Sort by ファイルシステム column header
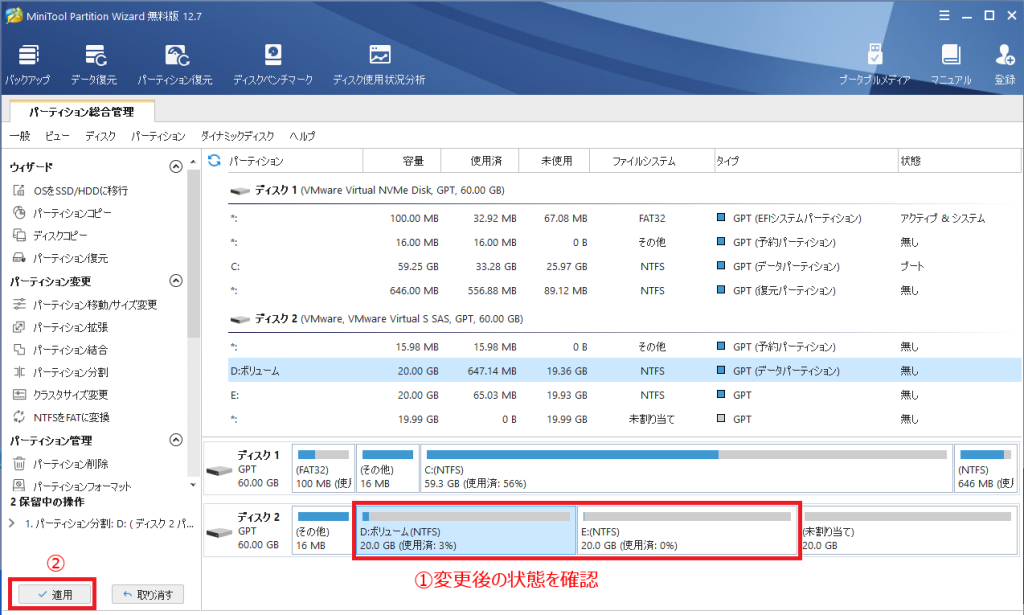This screenshot has width=1024, height=615. coord(652,161)
